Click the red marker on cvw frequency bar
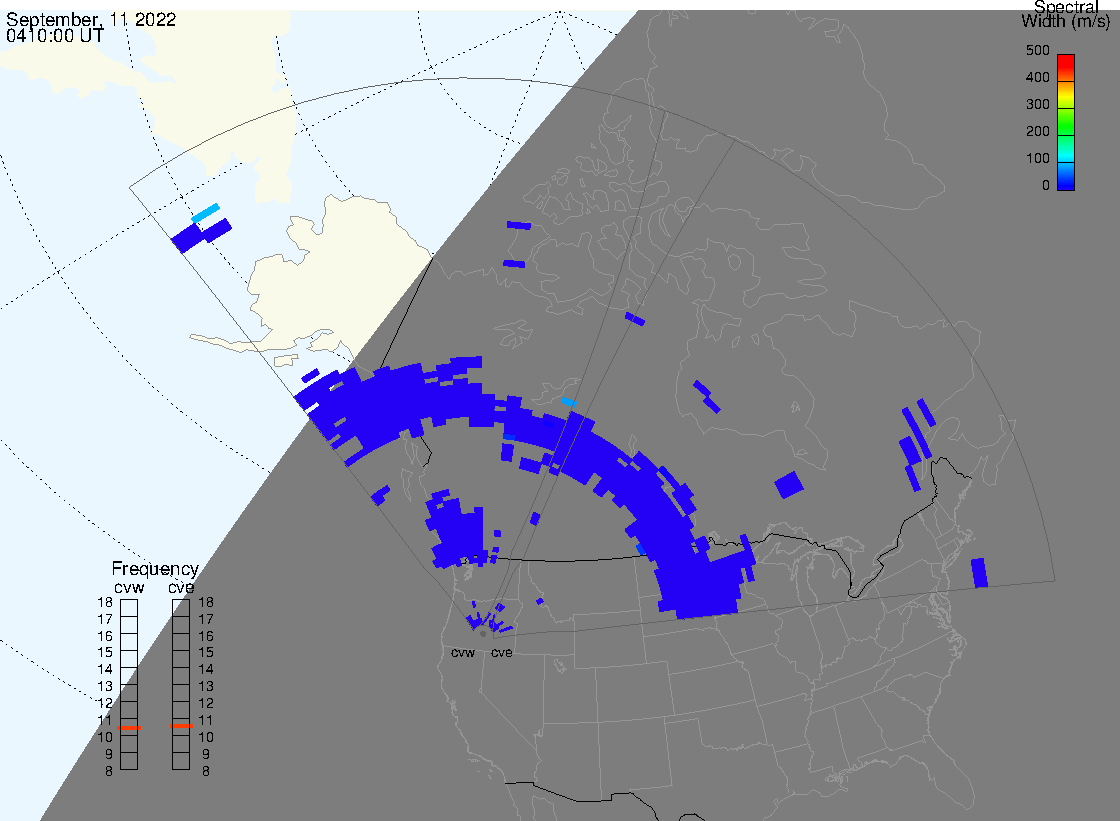Screen dimensions: 1120x821 pyautogui.click(x=129, y=728)
